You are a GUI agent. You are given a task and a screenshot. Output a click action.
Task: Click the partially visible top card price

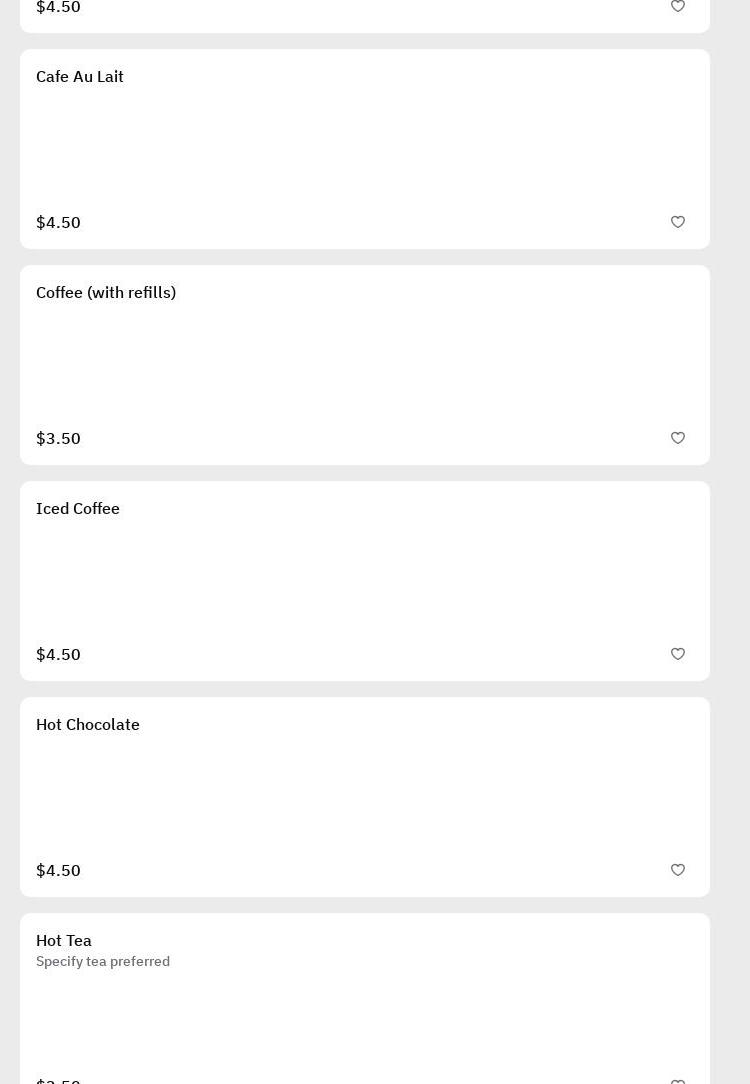(58, 8)
